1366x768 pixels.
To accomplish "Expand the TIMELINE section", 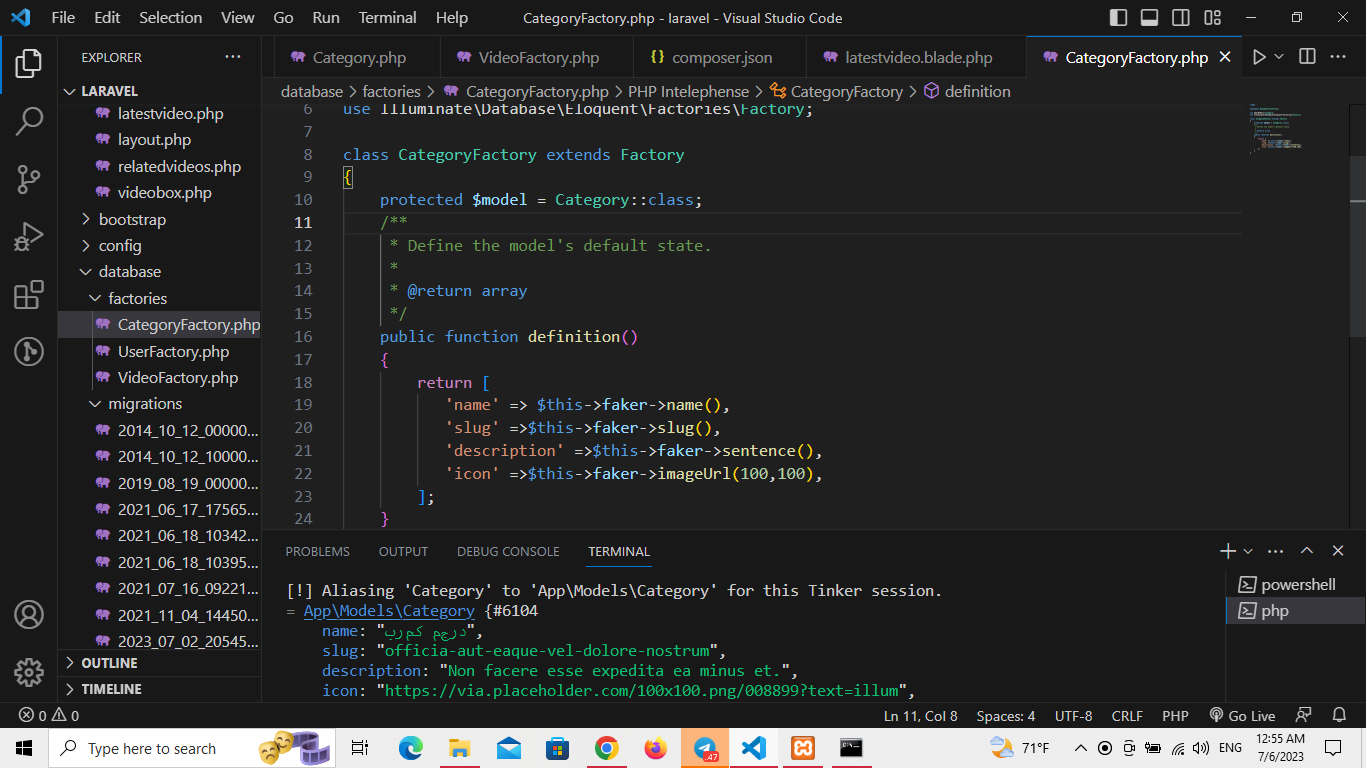I will point(160,689).
